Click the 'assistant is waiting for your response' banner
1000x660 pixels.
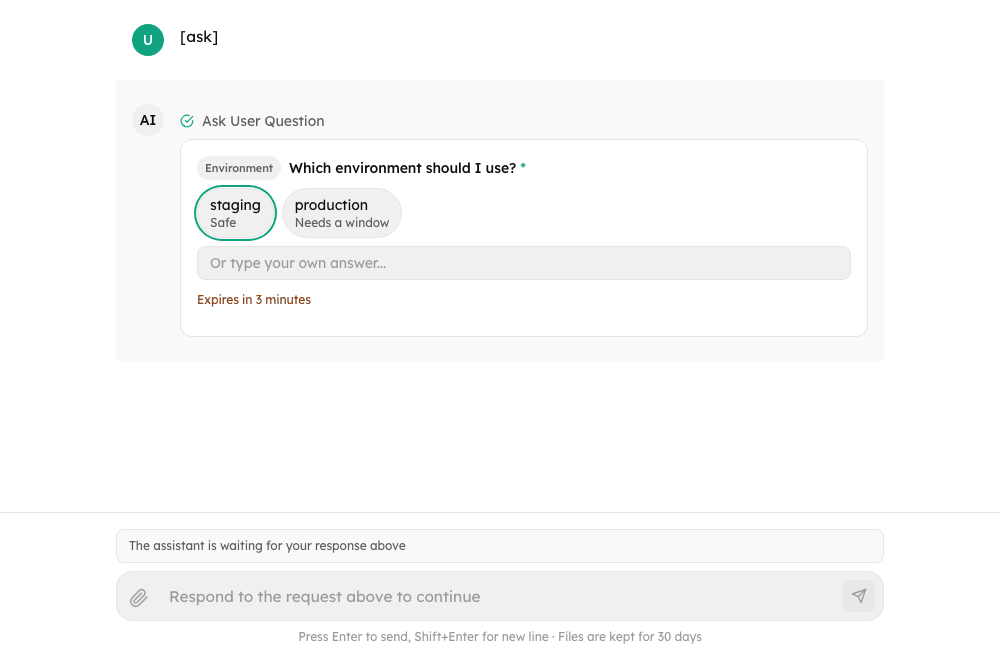500,546
